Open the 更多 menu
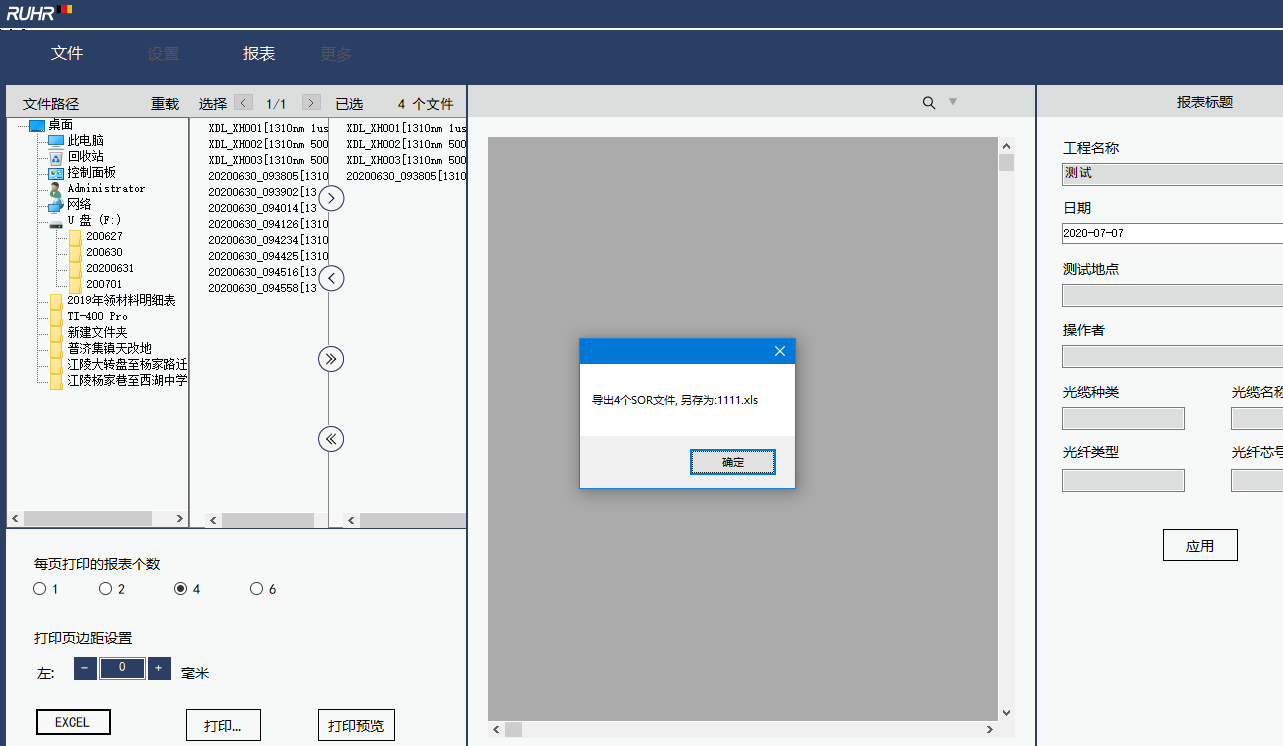Screen dimensions: 1283x746 (336, 54)
